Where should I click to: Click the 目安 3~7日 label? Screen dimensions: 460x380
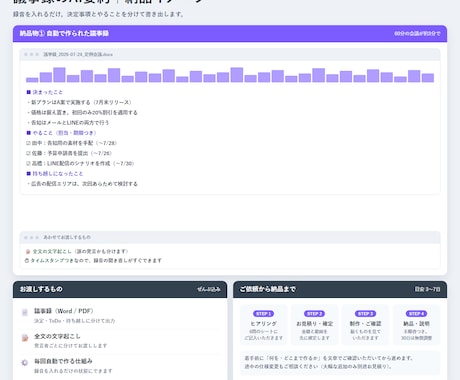click(x=427, y=289)
